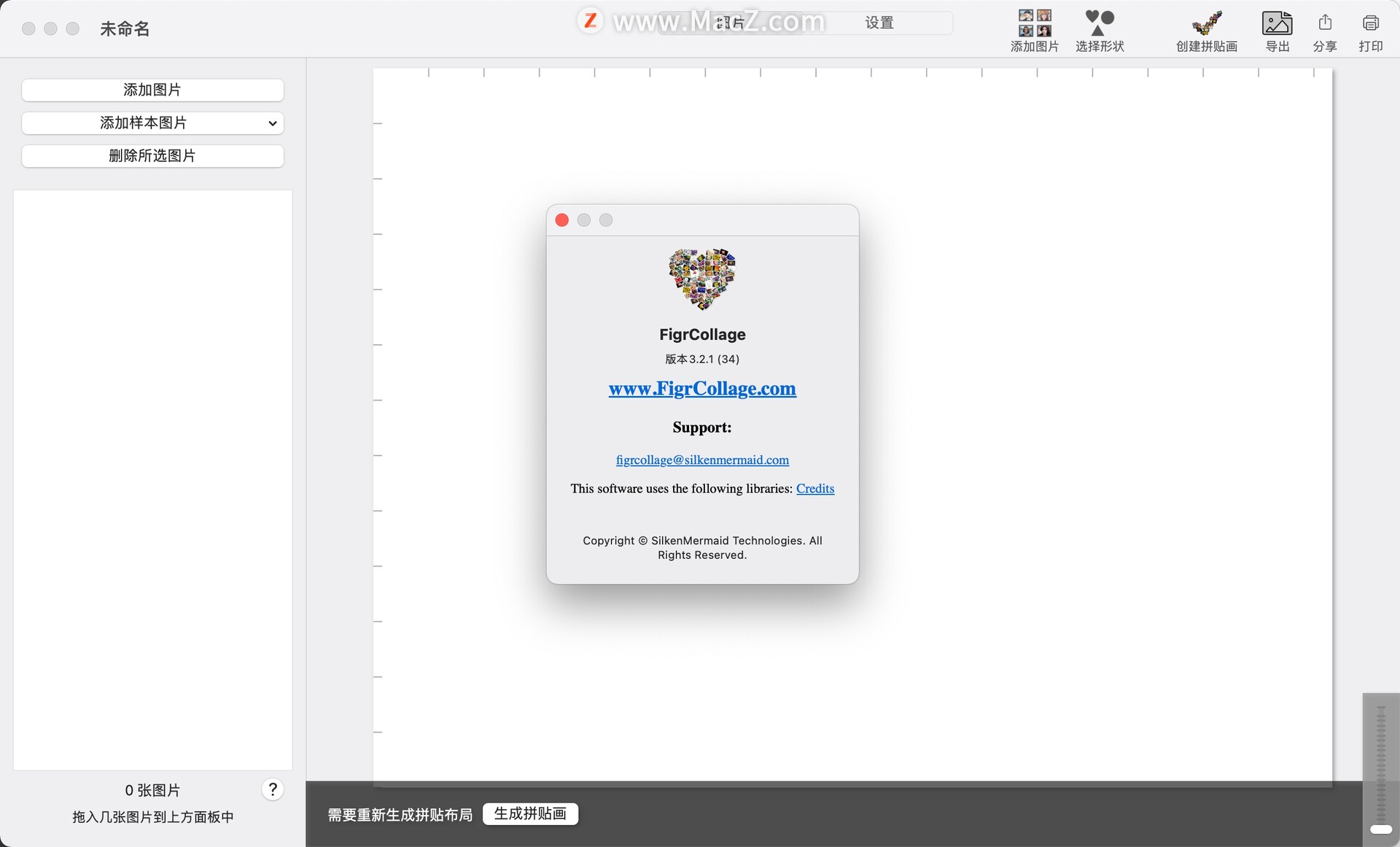Click the vertical zoom slider

pyautogui.click(x=1381, y=770)
